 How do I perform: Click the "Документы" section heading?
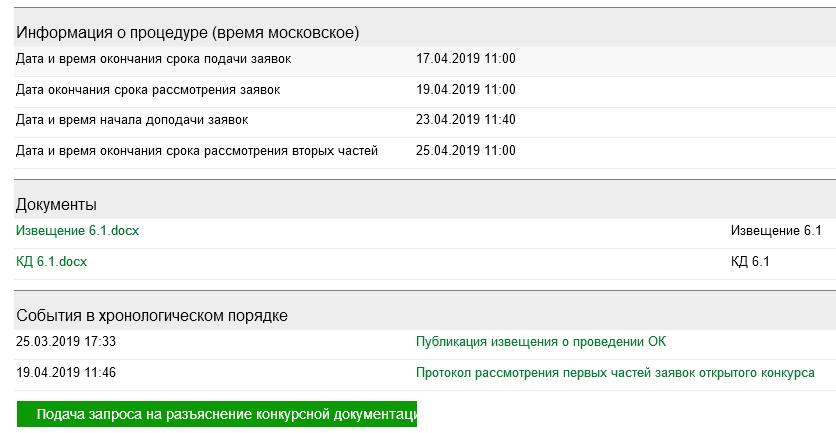(x=56, y=205)
